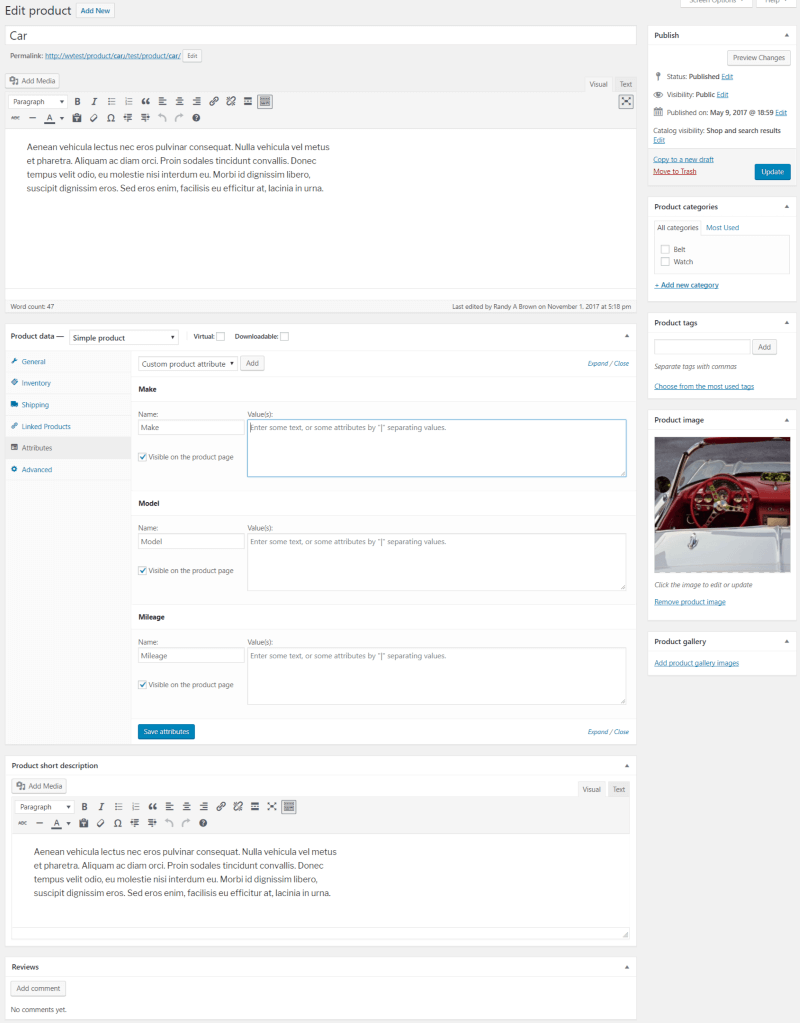Screen dimensions: 800x1023
Task: Click Preview Changes
Action: (x=758, y=57)
